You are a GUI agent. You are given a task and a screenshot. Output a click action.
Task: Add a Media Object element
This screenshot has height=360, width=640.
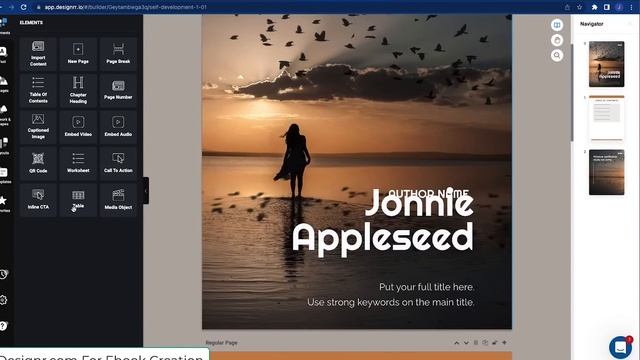click(x=118, y=200)
